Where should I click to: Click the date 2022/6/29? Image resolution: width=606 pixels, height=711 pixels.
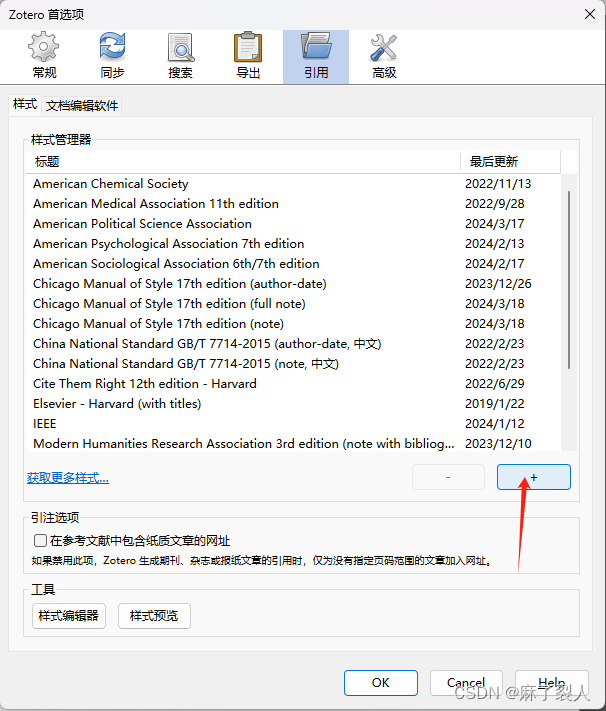coord(494,383)
